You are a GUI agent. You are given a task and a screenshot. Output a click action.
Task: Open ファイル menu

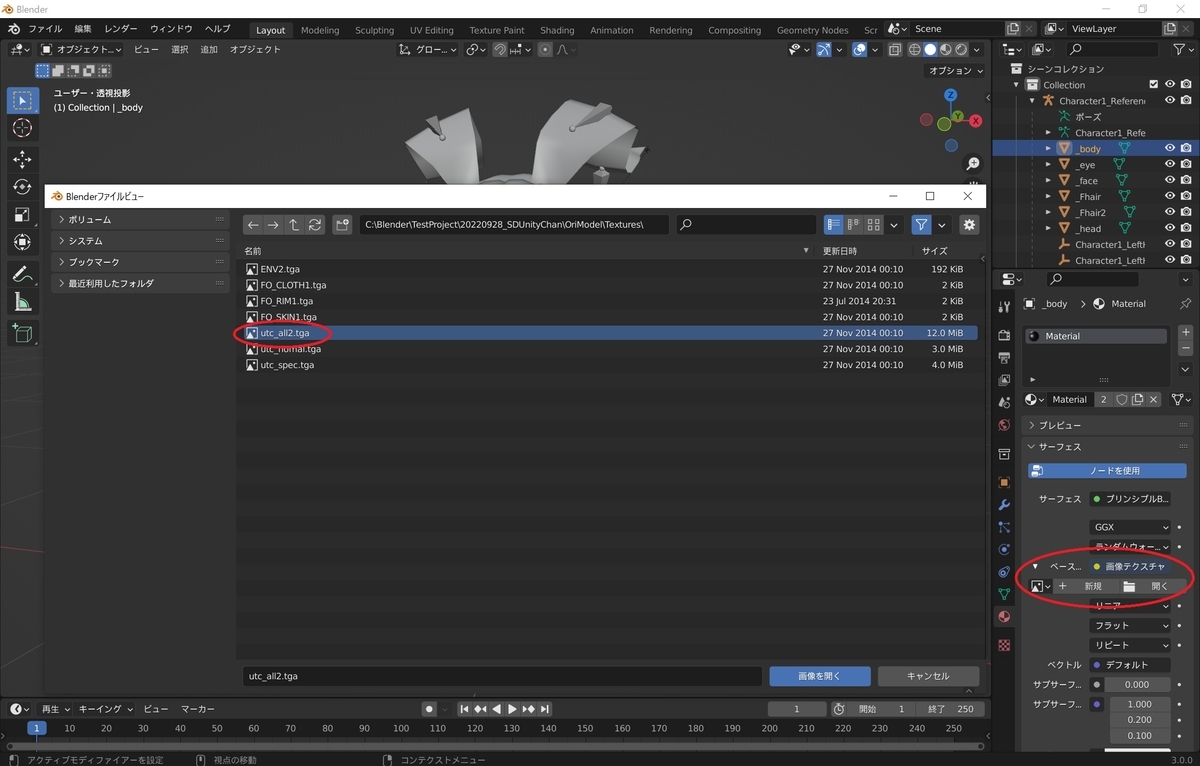[x=44, y=29]
